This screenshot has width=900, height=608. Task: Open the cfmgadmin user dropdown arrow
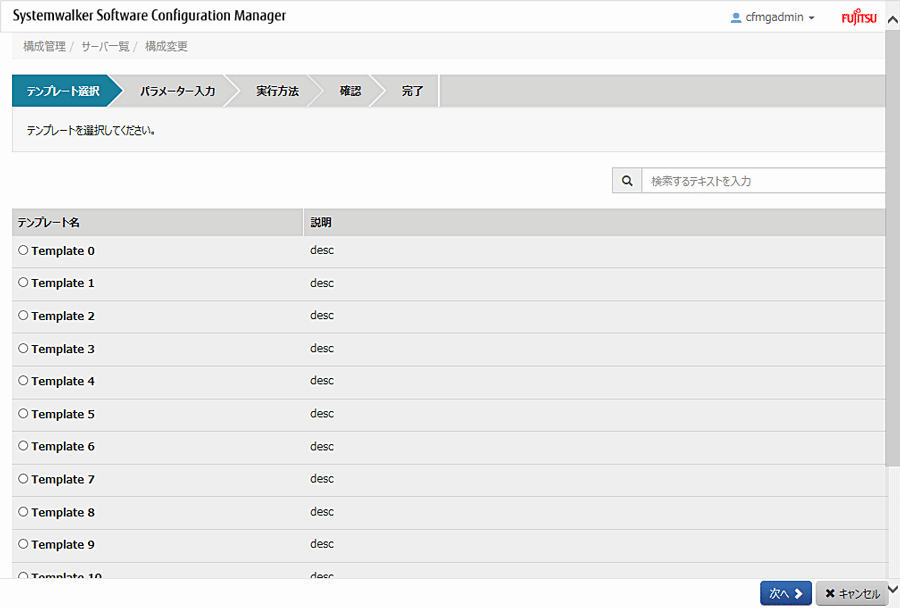pos(812,18)
